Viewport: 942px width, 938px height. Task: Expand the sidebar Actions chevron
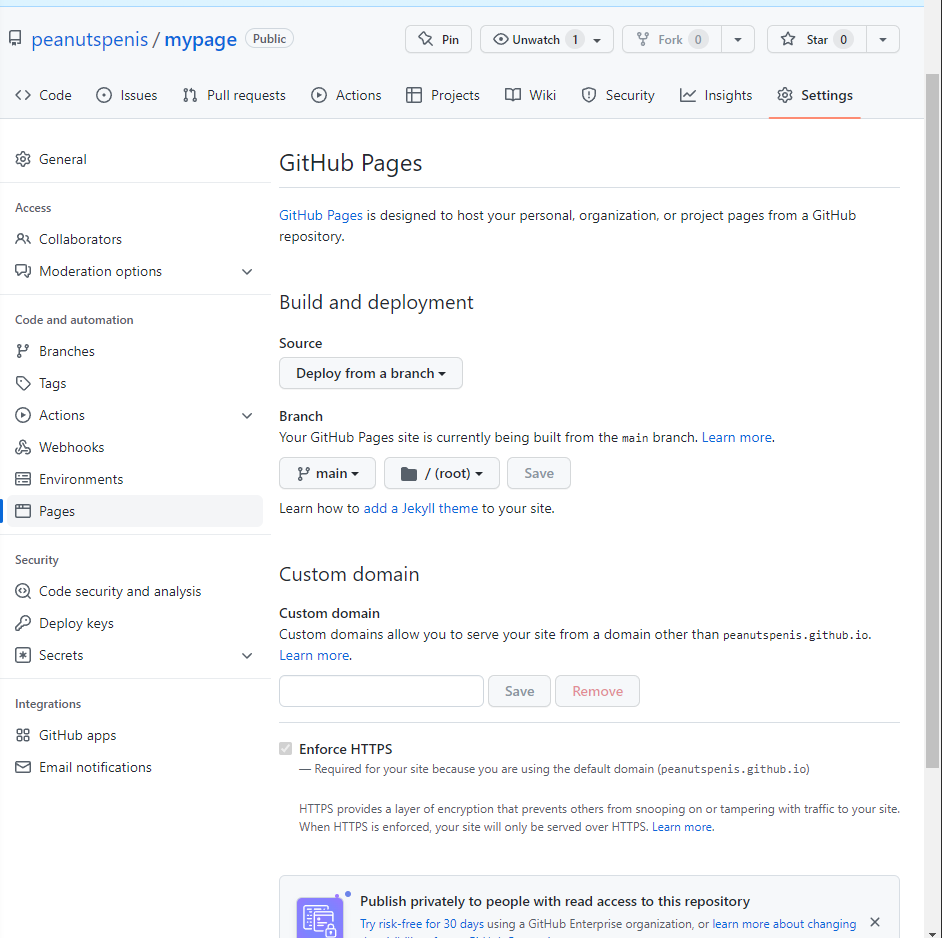[247, 416]
